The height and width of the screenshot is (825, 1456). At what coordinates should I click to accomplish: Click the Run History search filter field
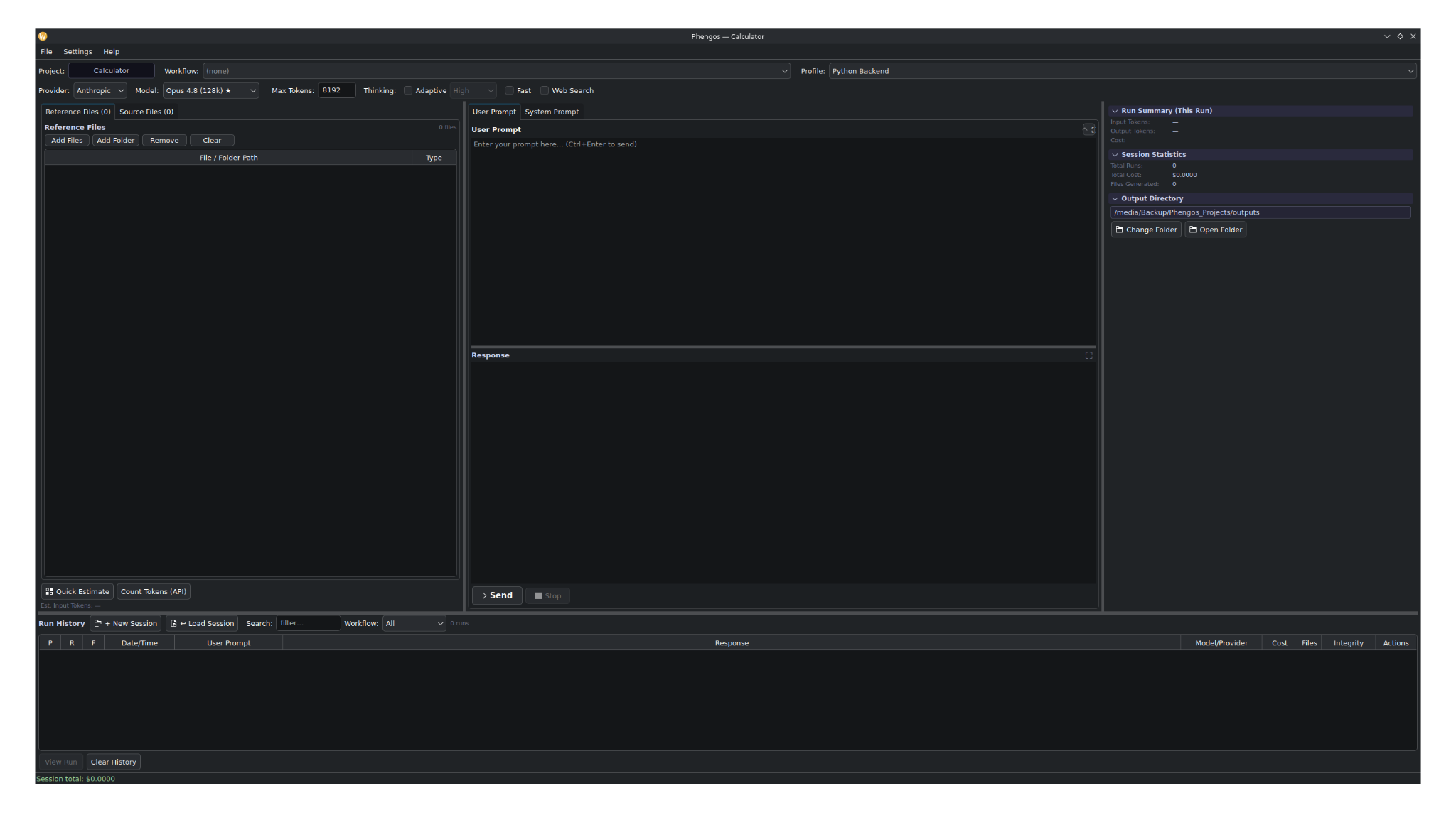308,623
